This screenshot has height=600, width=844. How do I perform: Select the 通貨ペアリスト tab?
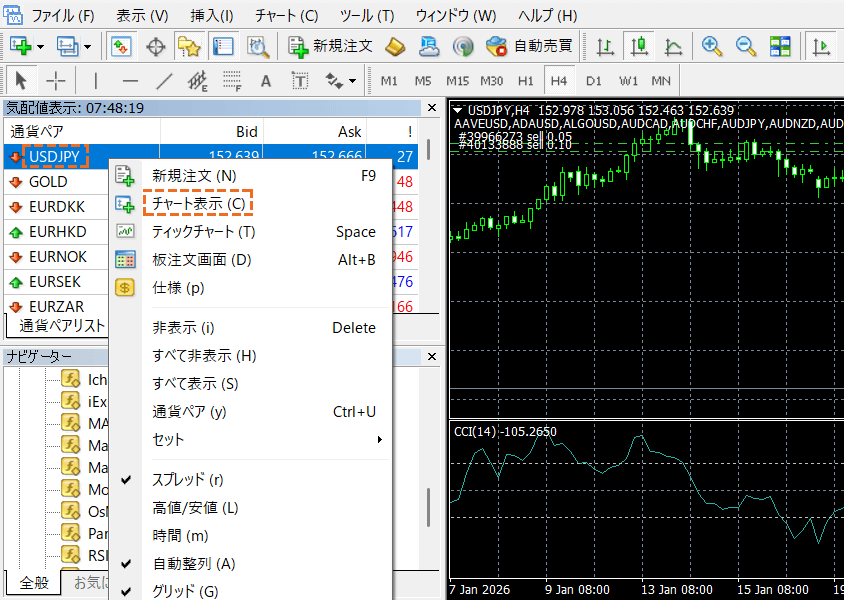[x=62, y=326]
